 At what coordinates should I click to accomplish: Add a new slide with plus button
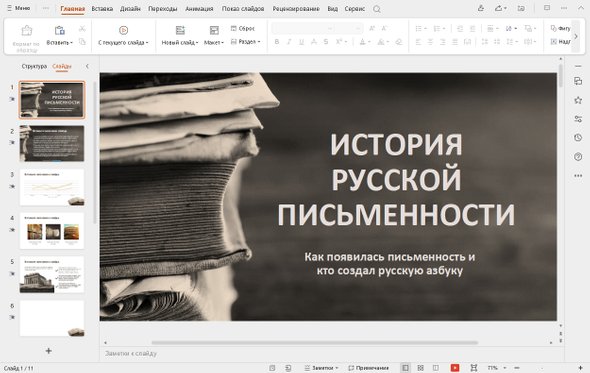(49, 351)
